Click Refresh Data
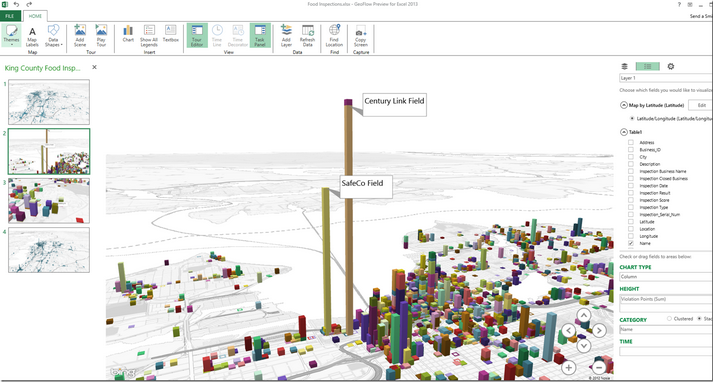The height and width of the screenshot is (382, 713). (307, 36)
